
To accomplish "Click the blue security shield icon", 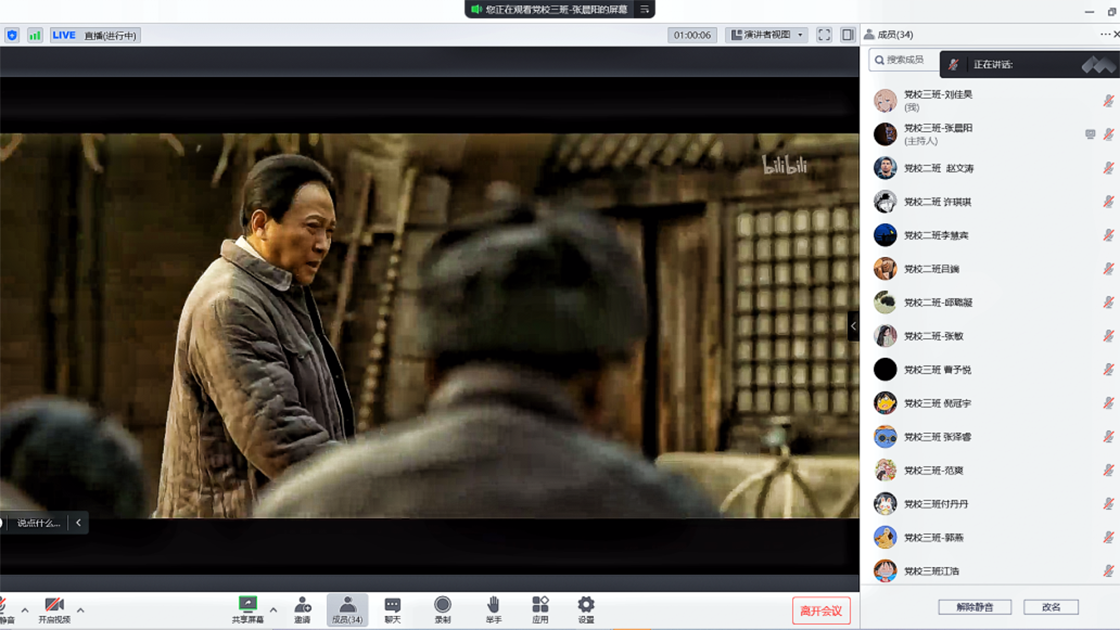I will [12, 35].
